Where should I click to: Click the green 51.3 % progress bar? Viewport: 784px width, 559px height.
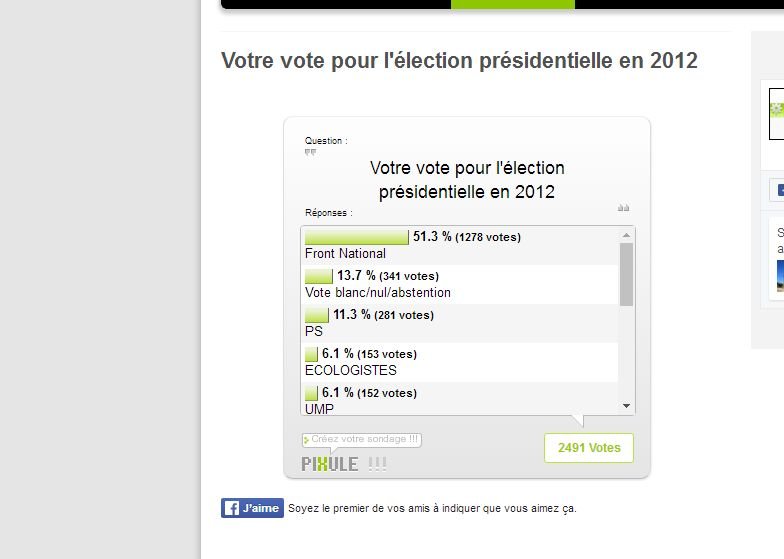(x=356, y=237)
